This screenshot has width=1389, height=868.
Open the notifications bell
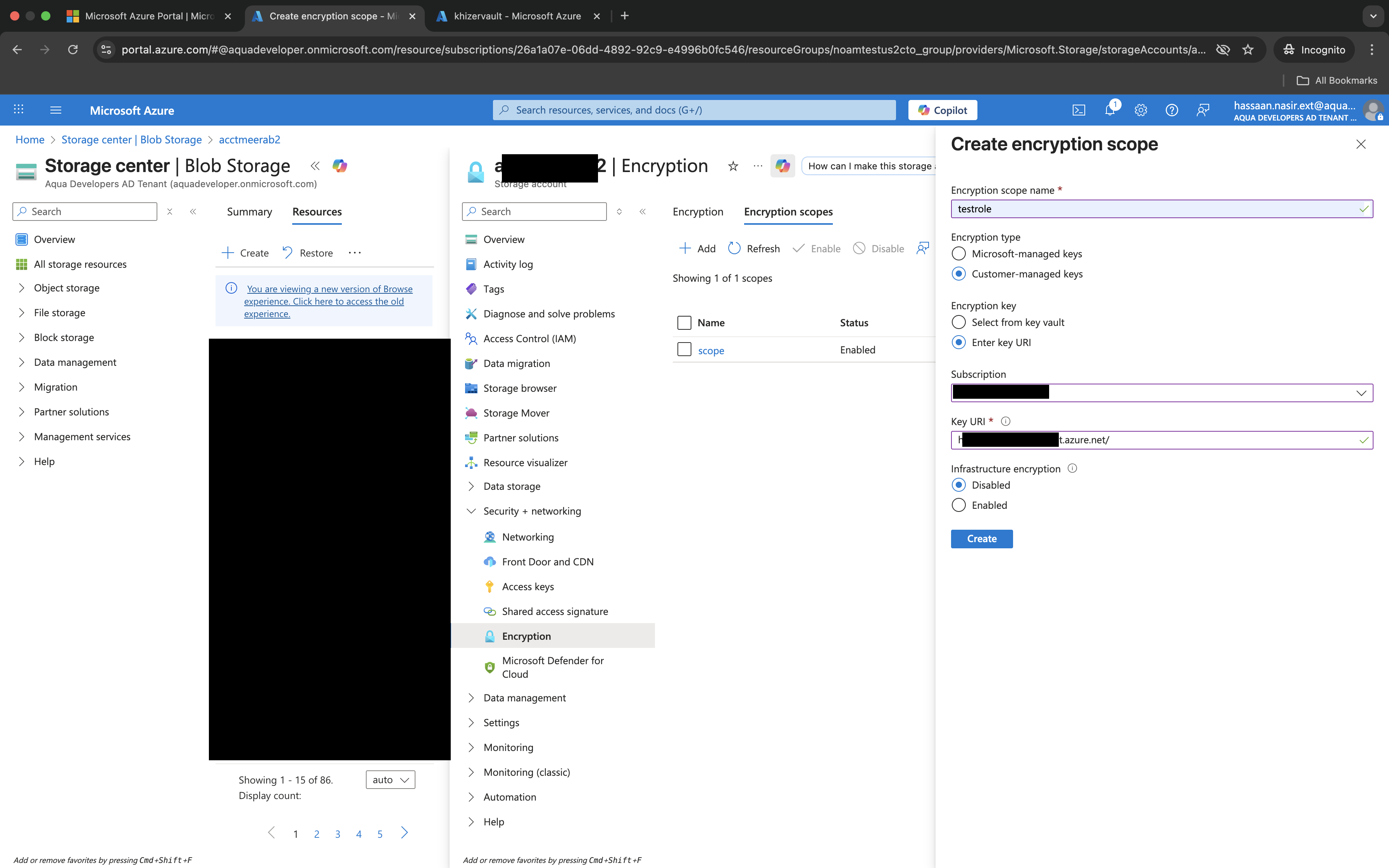[1110, 110]
